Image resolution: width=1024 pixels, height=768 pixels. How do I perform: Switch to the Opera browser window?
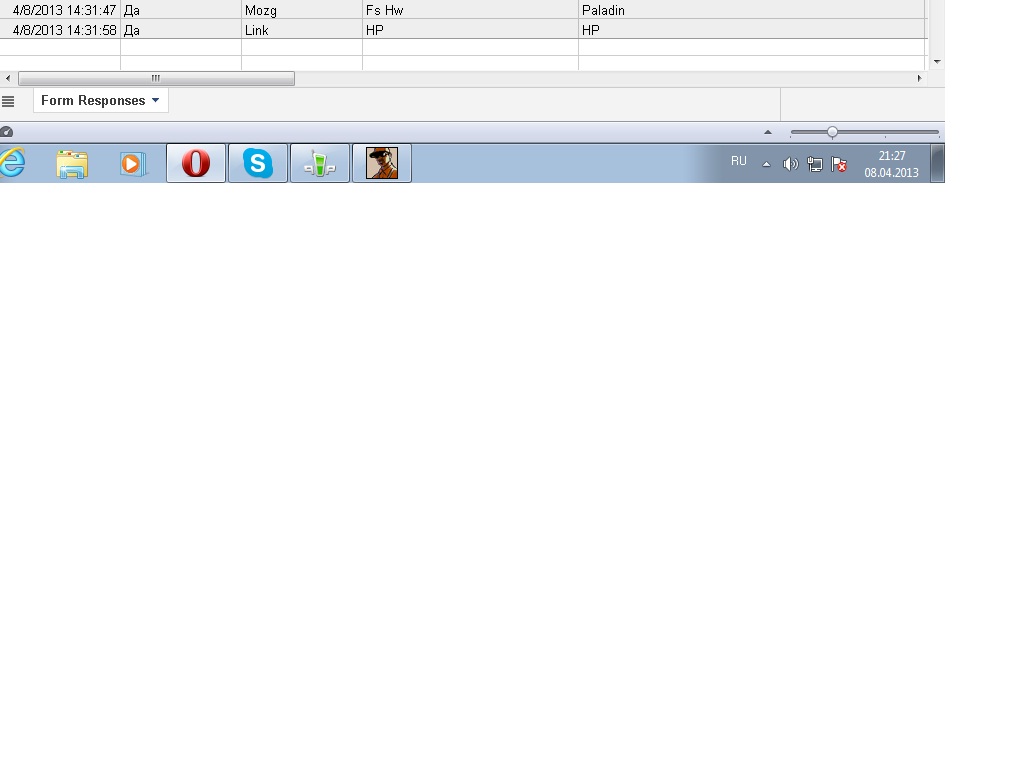coord(196,163)
